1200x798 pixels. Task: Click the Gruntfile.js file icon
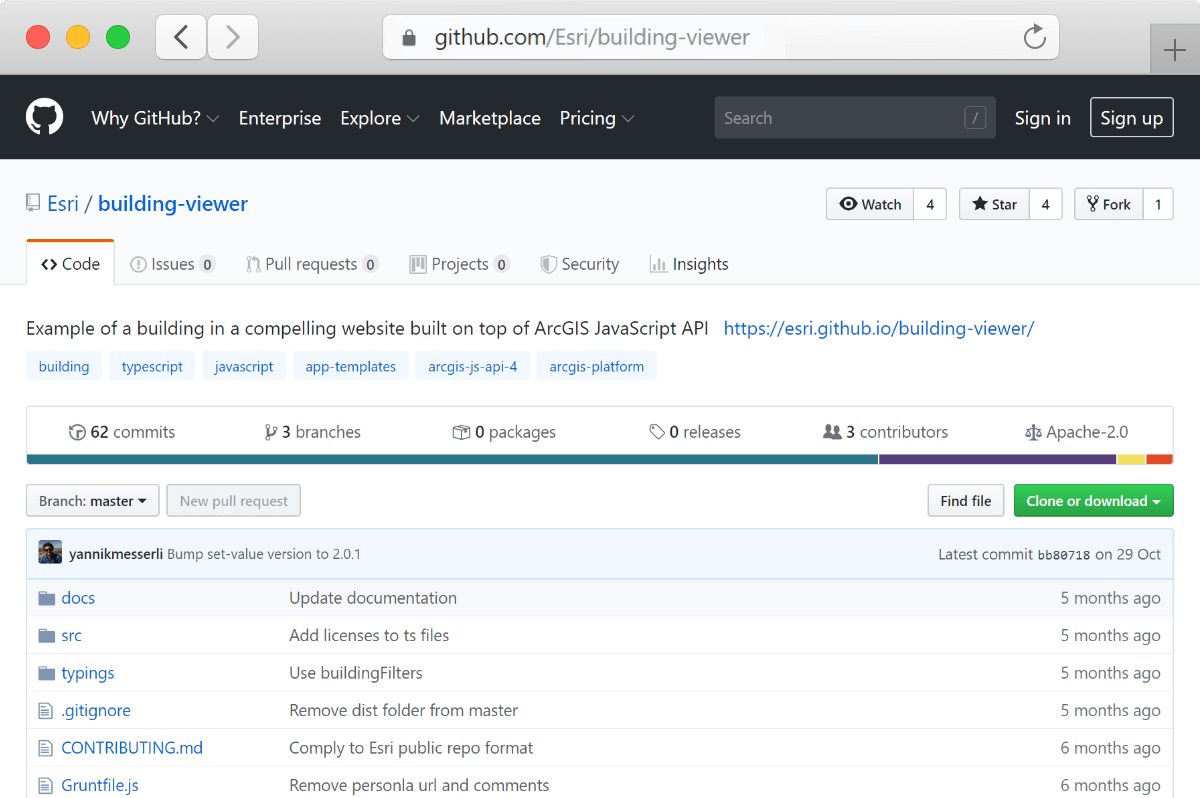[x=45, y=785]
